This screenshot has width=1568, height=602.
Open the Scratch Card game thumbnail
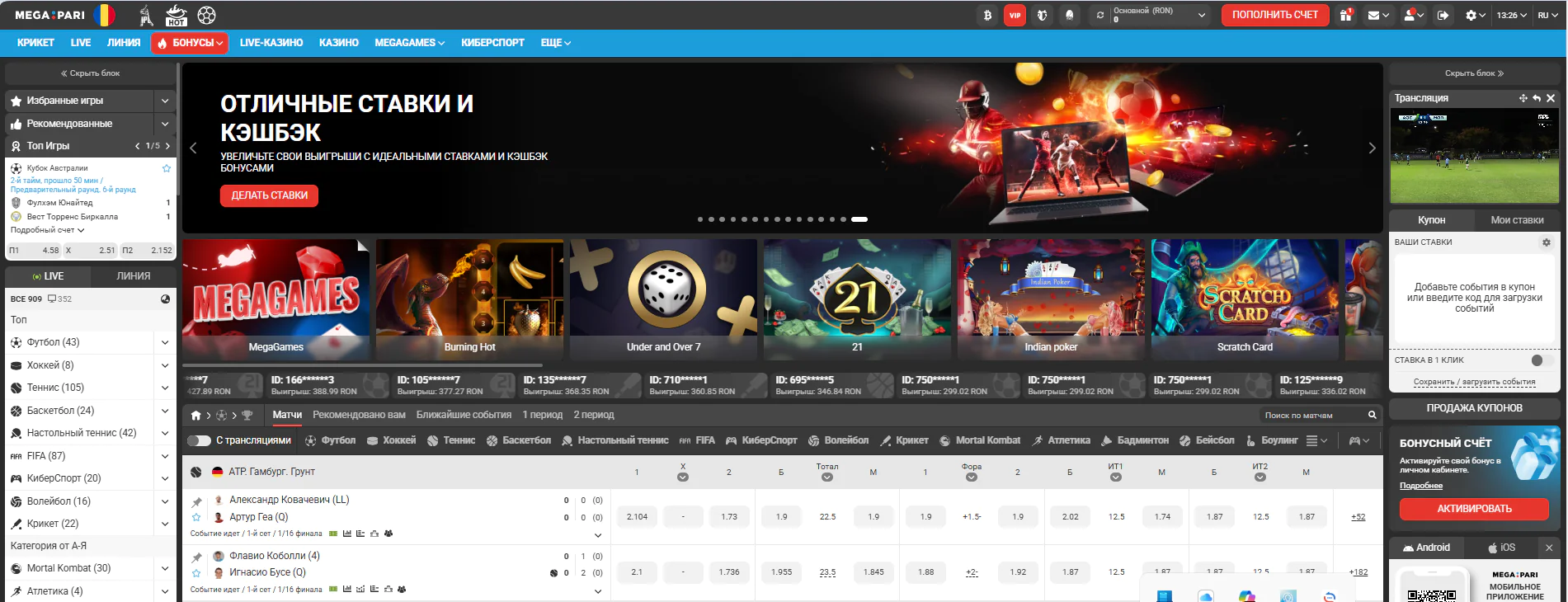pyautogui.click(x=1245, y=299)
